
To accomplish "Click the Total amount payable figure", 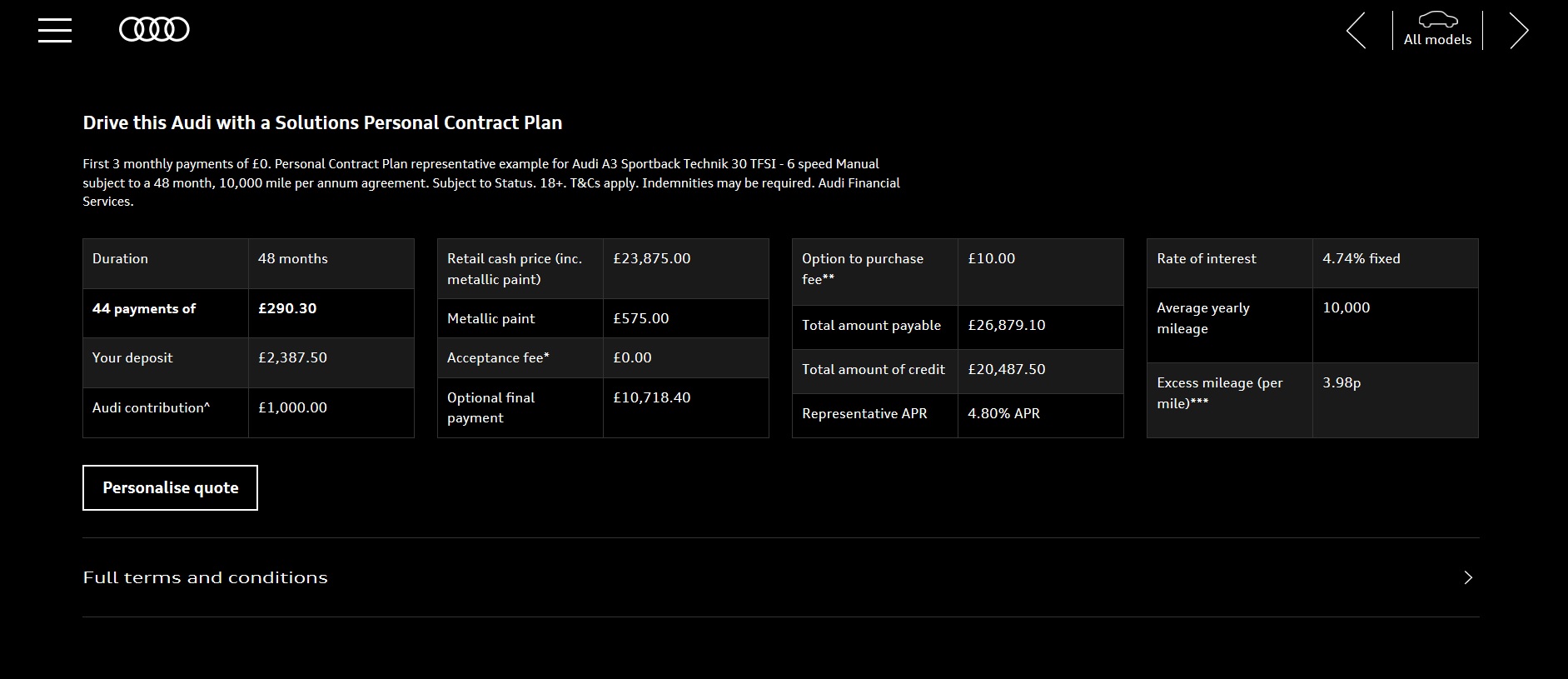I will click(x=1008, y=326).
